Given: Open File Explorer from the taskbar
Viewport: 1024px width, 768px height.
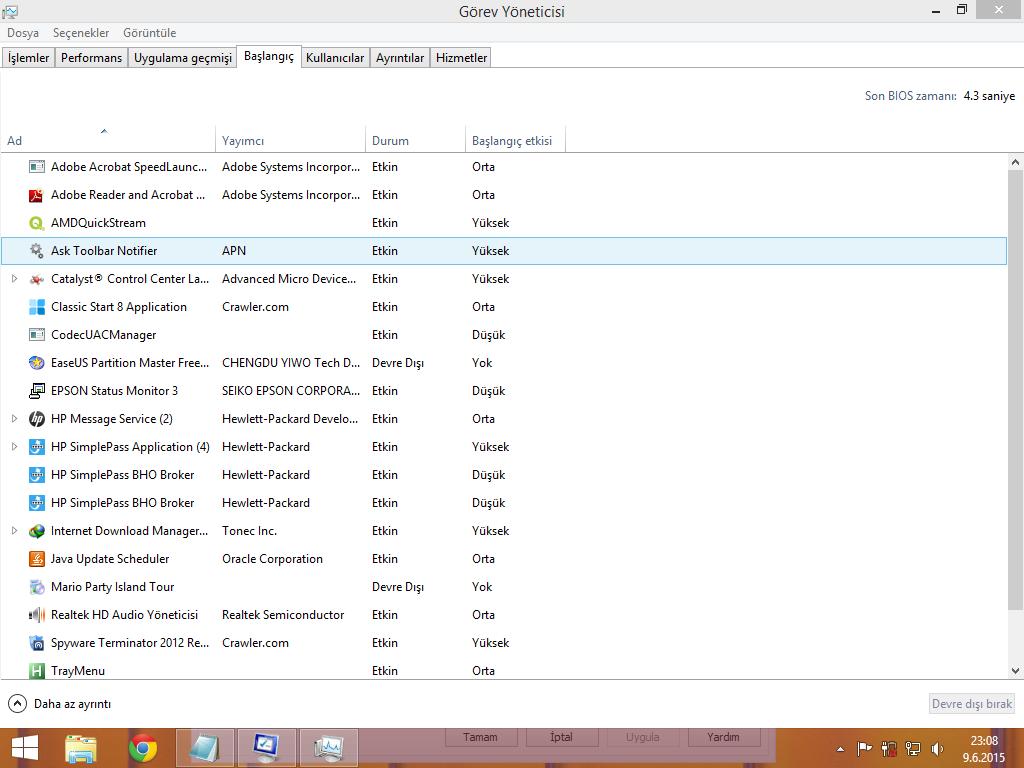Looking at the screenshot, I should (x=81, y=748).
